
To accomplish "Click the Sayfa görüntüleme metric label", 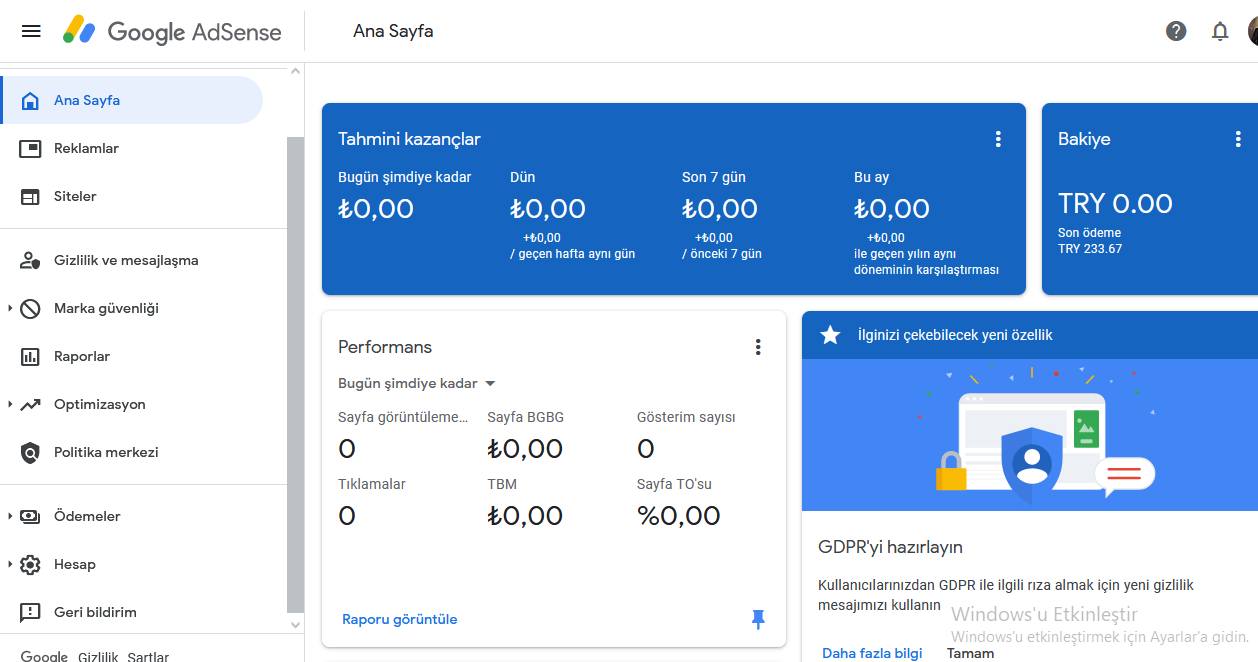I will [x=403, y=417].
